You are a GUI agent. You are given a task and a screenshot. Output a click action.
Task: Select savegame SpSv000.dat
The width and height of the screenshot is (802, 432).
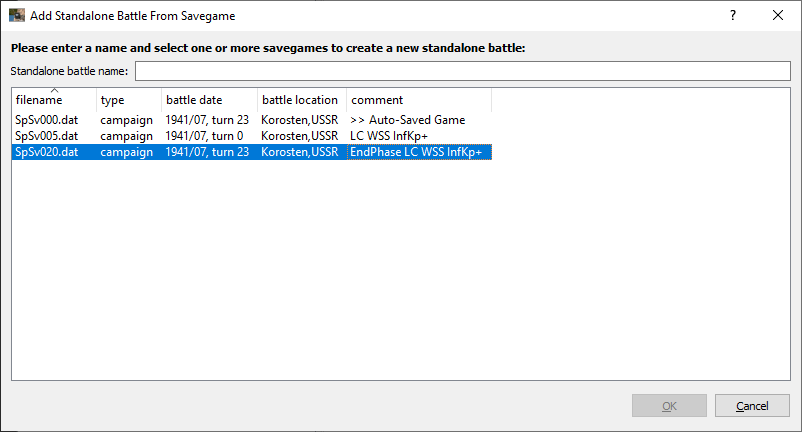(46, 120)
